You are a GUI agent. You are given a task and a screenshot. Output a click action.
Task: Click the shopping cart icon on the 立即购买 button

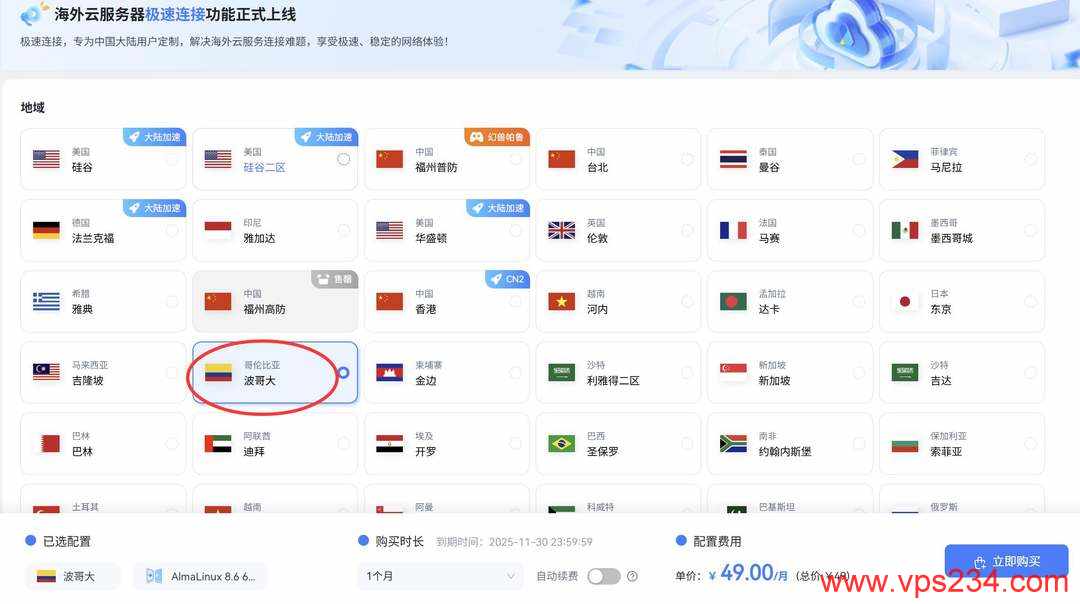click(x=982, y=561)
